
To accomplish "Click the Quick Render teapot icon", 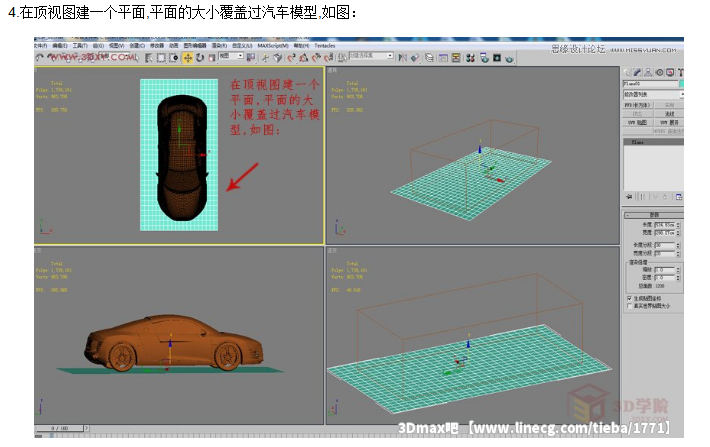I will tap(510, 58).
